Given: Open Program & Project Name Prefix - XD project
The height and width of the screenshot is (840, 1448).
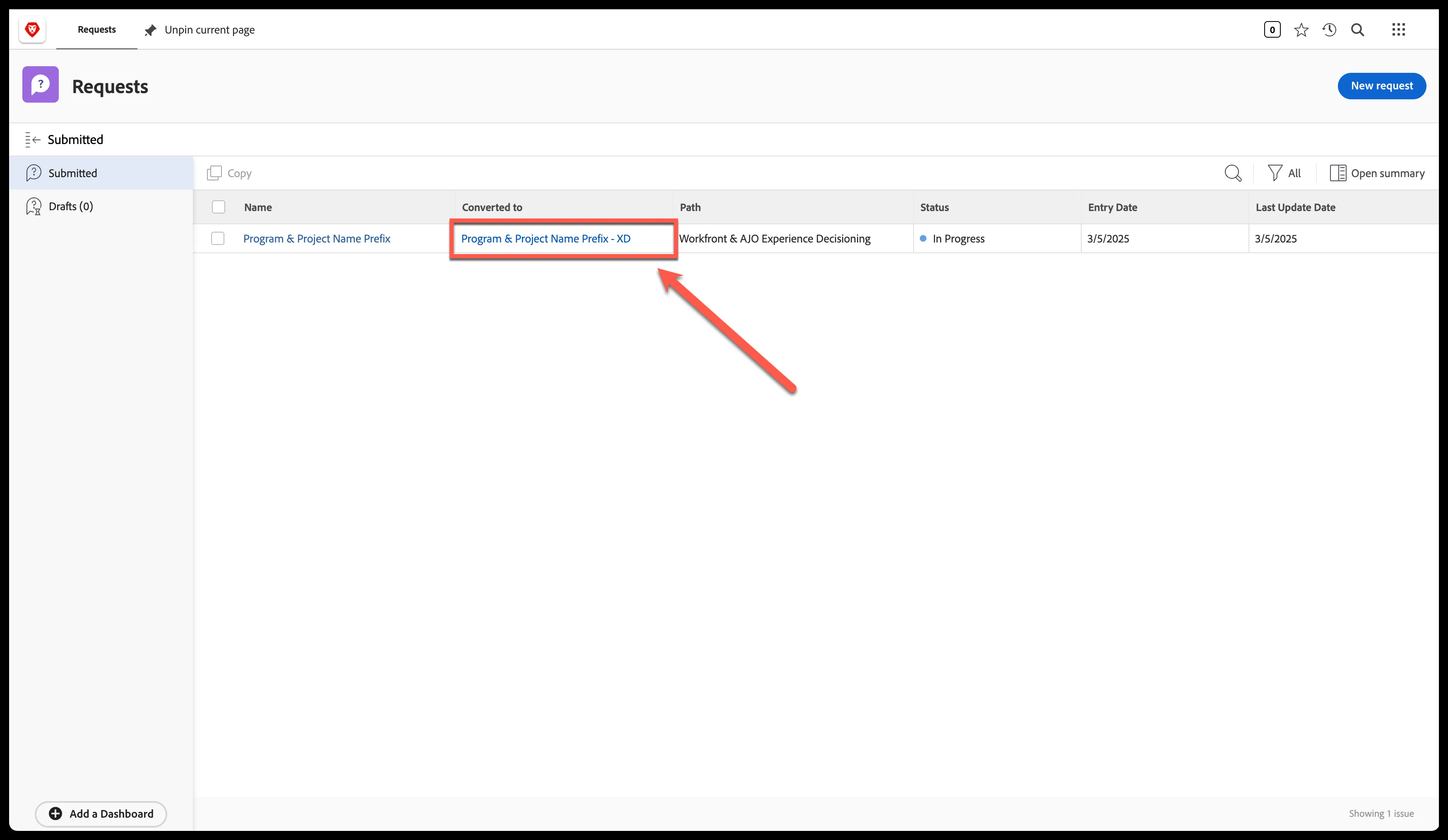Looking at the screenshot, I should pos(545,238).
